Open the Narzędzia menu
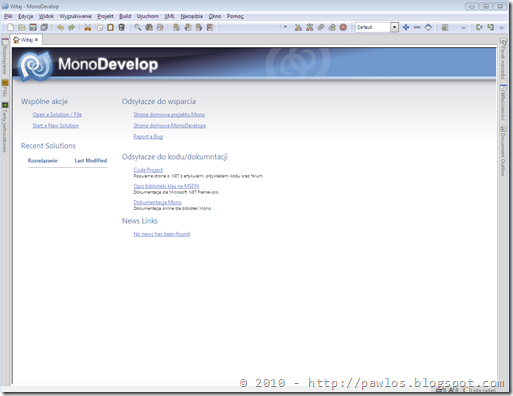513x396 pixels. pos(191,16)
